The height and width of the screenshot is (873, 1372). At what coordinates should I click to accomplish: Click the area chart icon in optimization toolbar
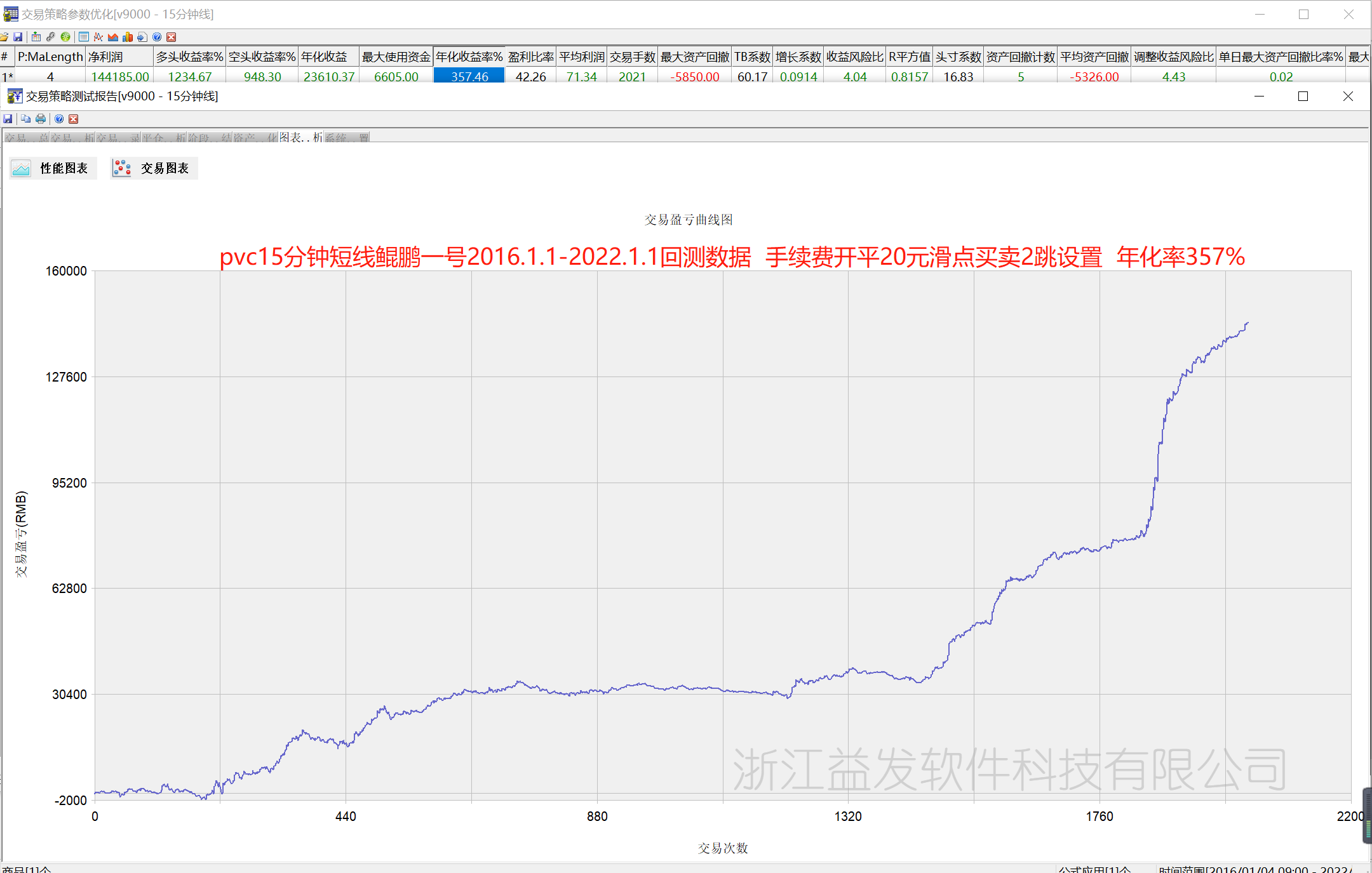point(113,37)
